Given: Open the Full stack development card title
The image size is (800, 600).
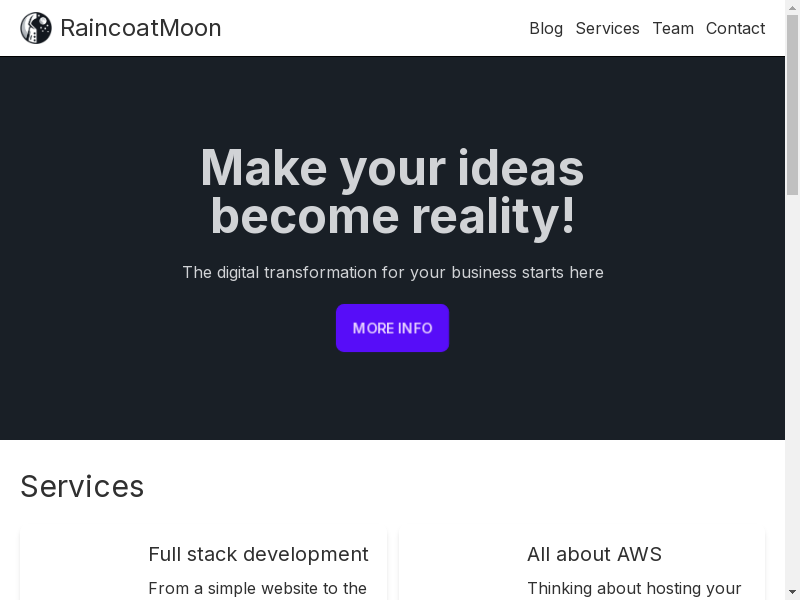Looking at the screenshot, I should (x=258, y=554).
